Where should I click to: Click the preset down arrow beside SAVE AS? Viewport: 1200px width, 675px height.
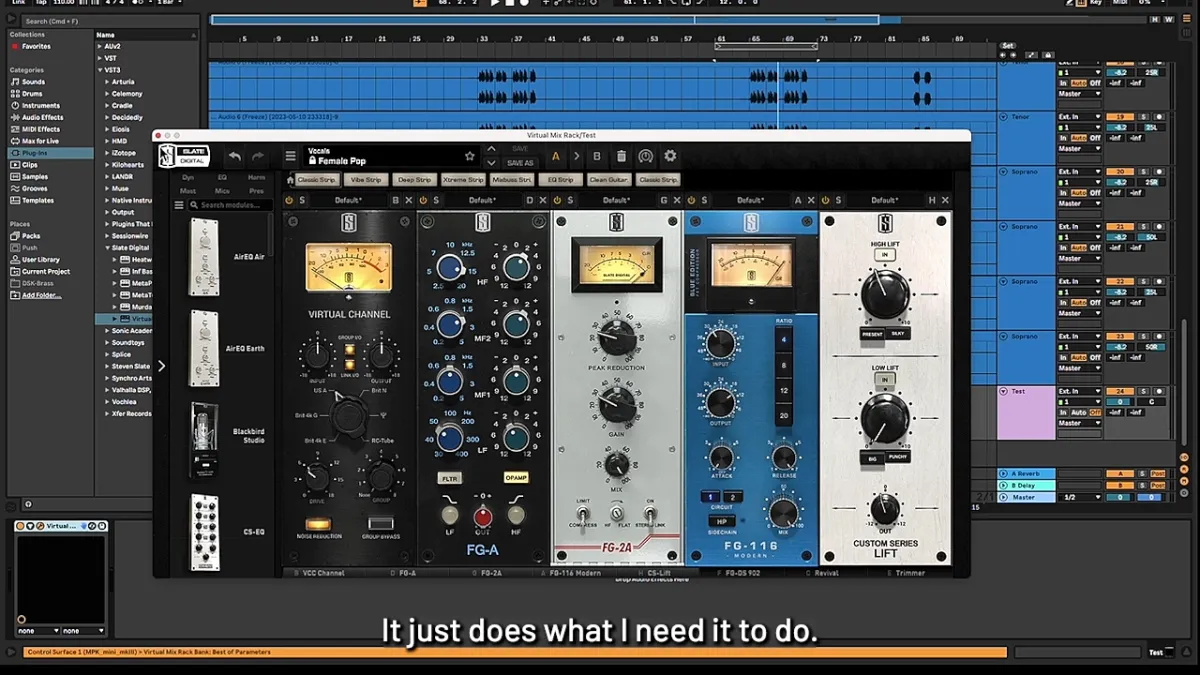coord(491,163)
